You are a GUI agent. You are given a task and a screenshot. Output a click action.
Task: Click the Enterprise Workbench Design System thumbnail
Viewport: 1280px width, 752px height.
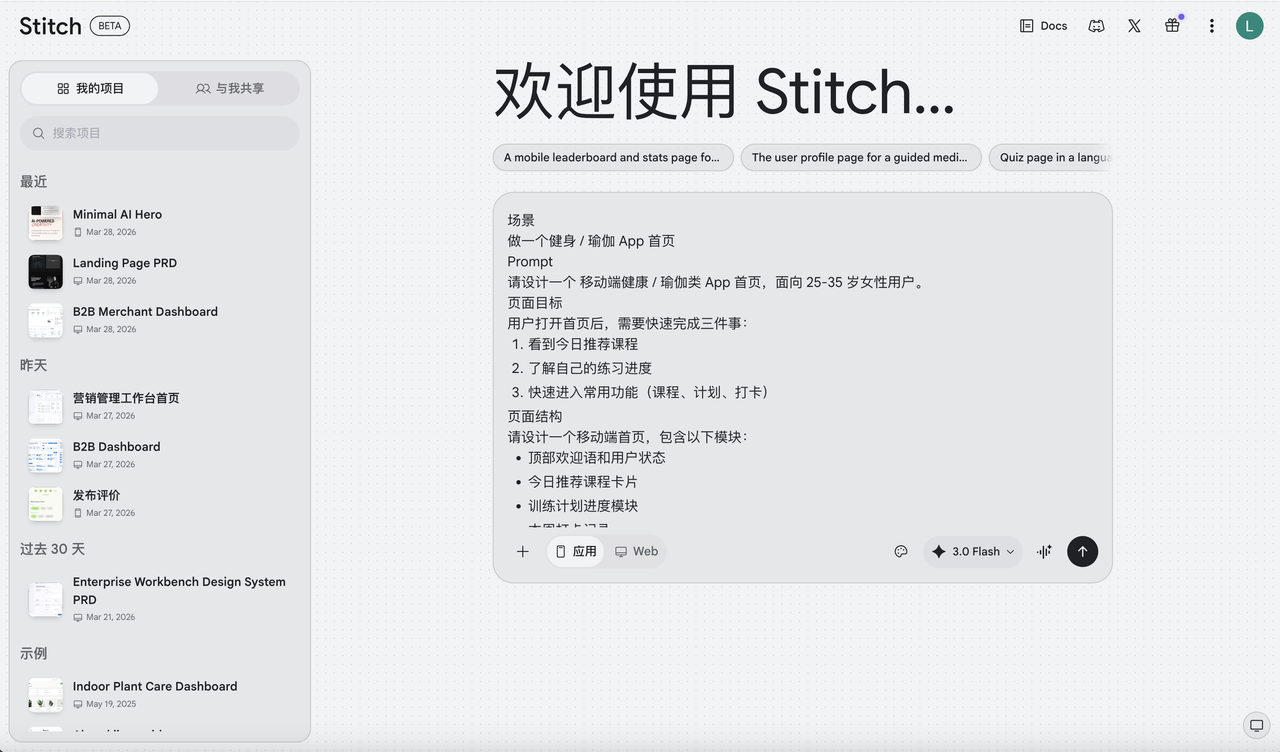click(x=46, y=599)
